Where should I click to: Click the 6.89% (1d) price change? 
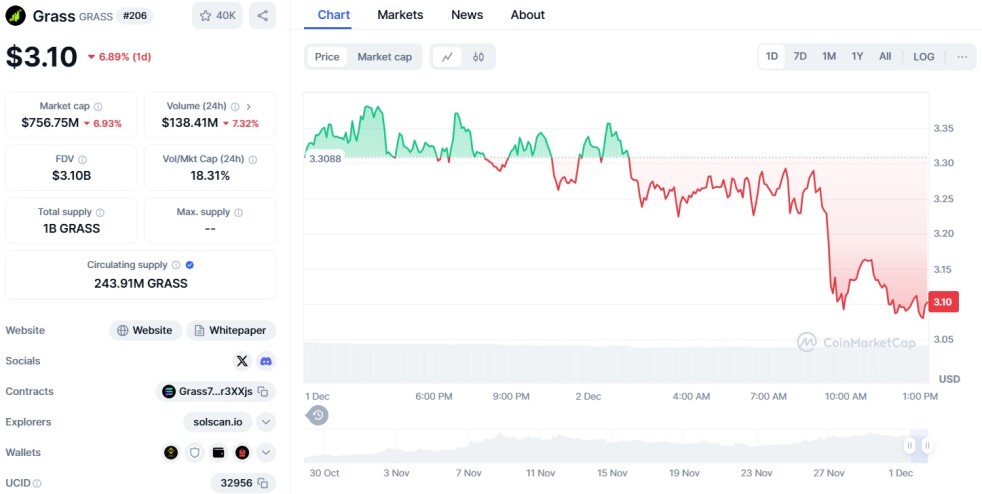(120, 57)
